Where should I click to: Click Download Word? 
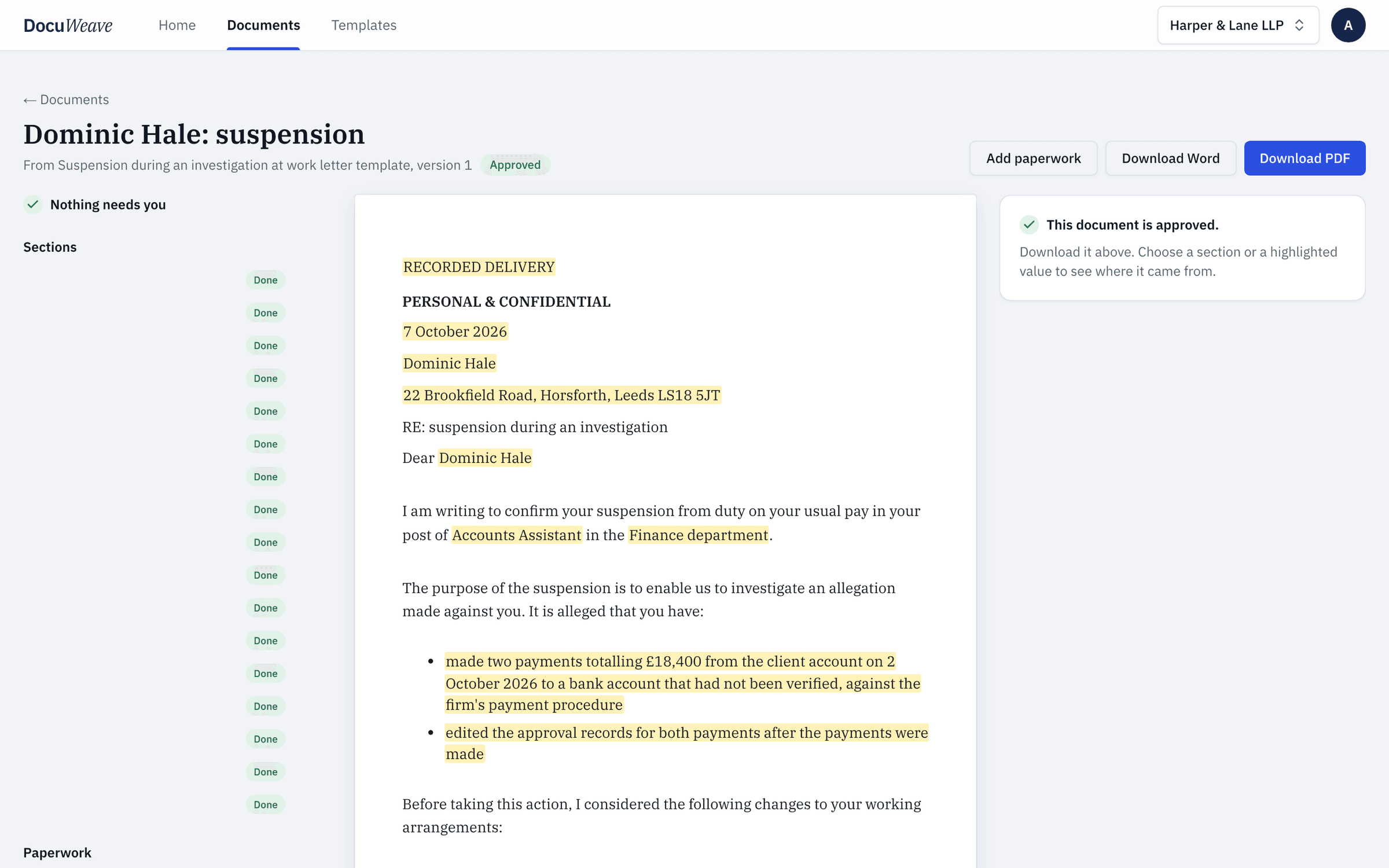pyautogui.click(x=1170, y=158)
